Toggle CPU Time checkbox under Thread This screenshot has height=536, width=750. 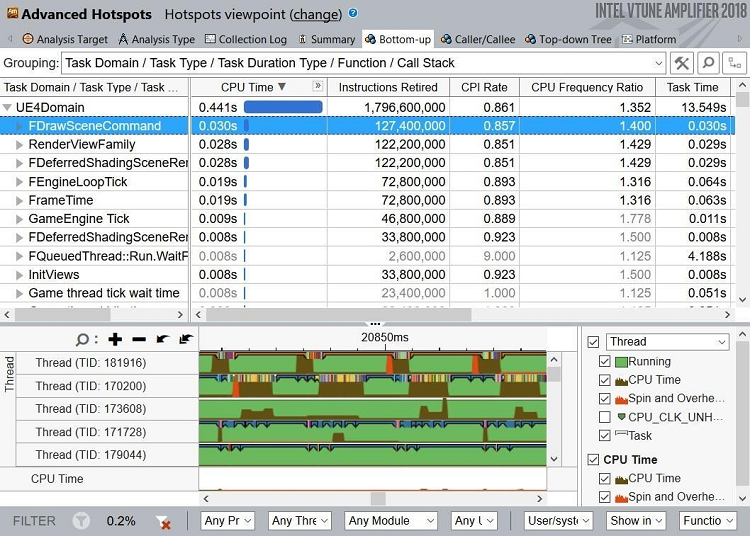(605, 380)
